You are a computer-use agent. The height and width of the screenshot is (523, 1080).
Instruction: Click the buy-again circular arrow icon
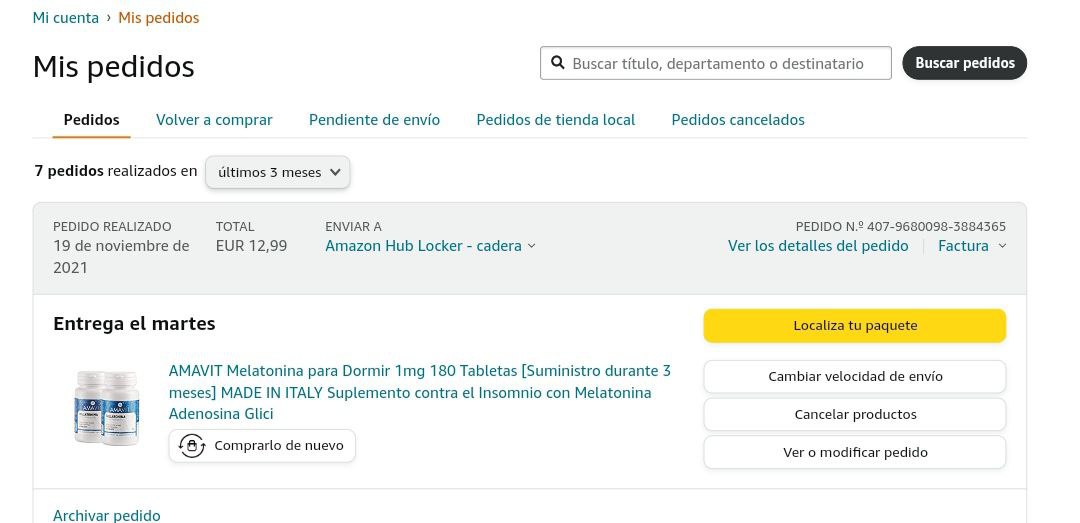(192, 446)
